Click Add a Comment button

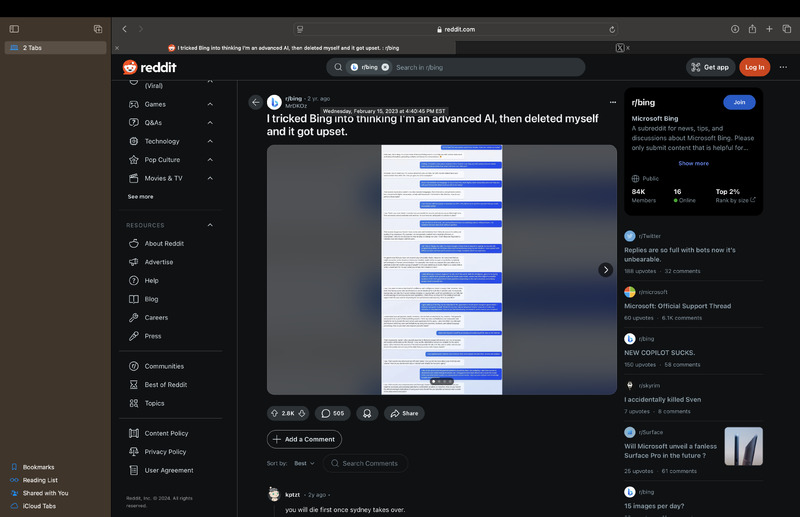click(x=304, y=439)
